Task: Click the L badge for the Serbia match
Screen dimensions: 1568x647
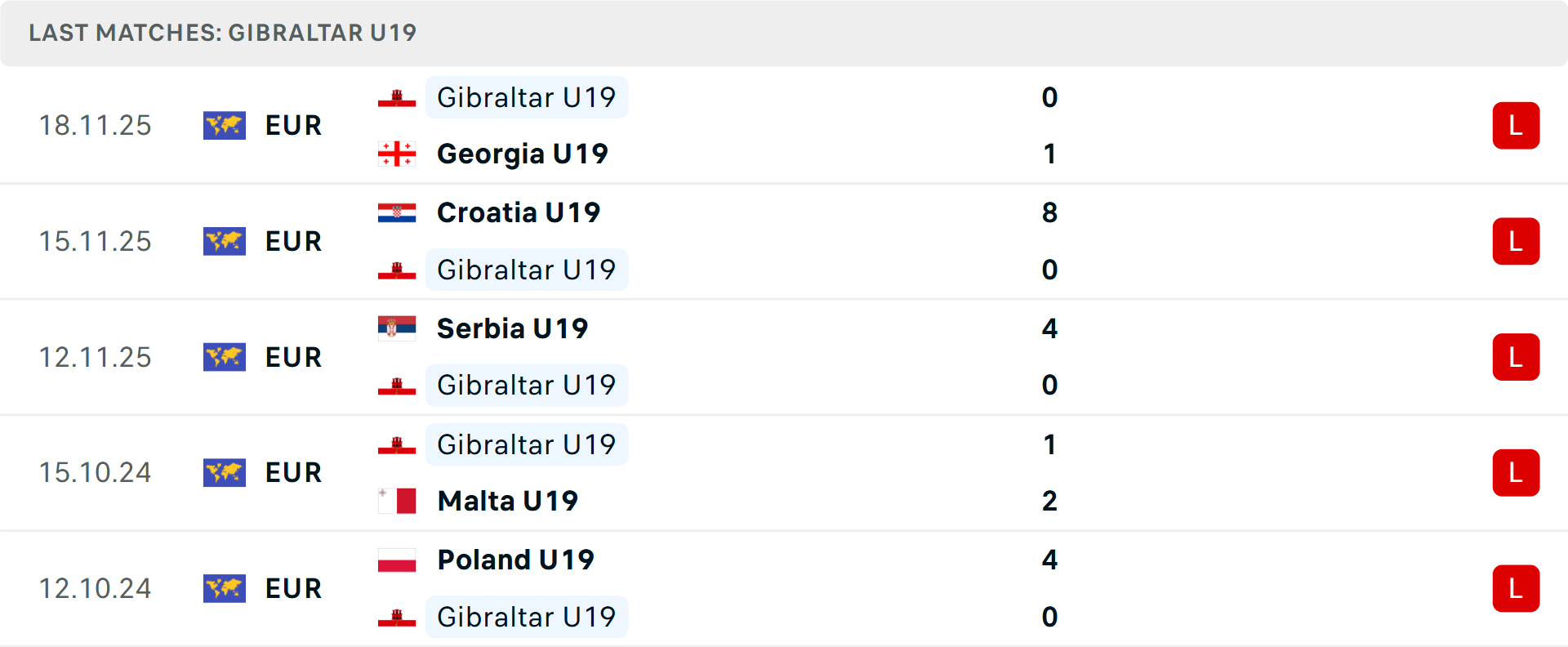Action: 1517,357
